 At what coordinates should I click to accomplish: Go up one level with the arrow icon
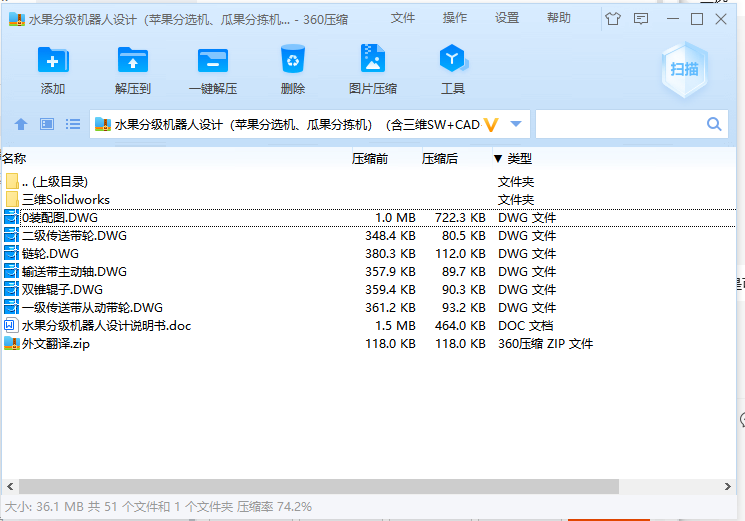pyautogui.click(x=21, y=124)
